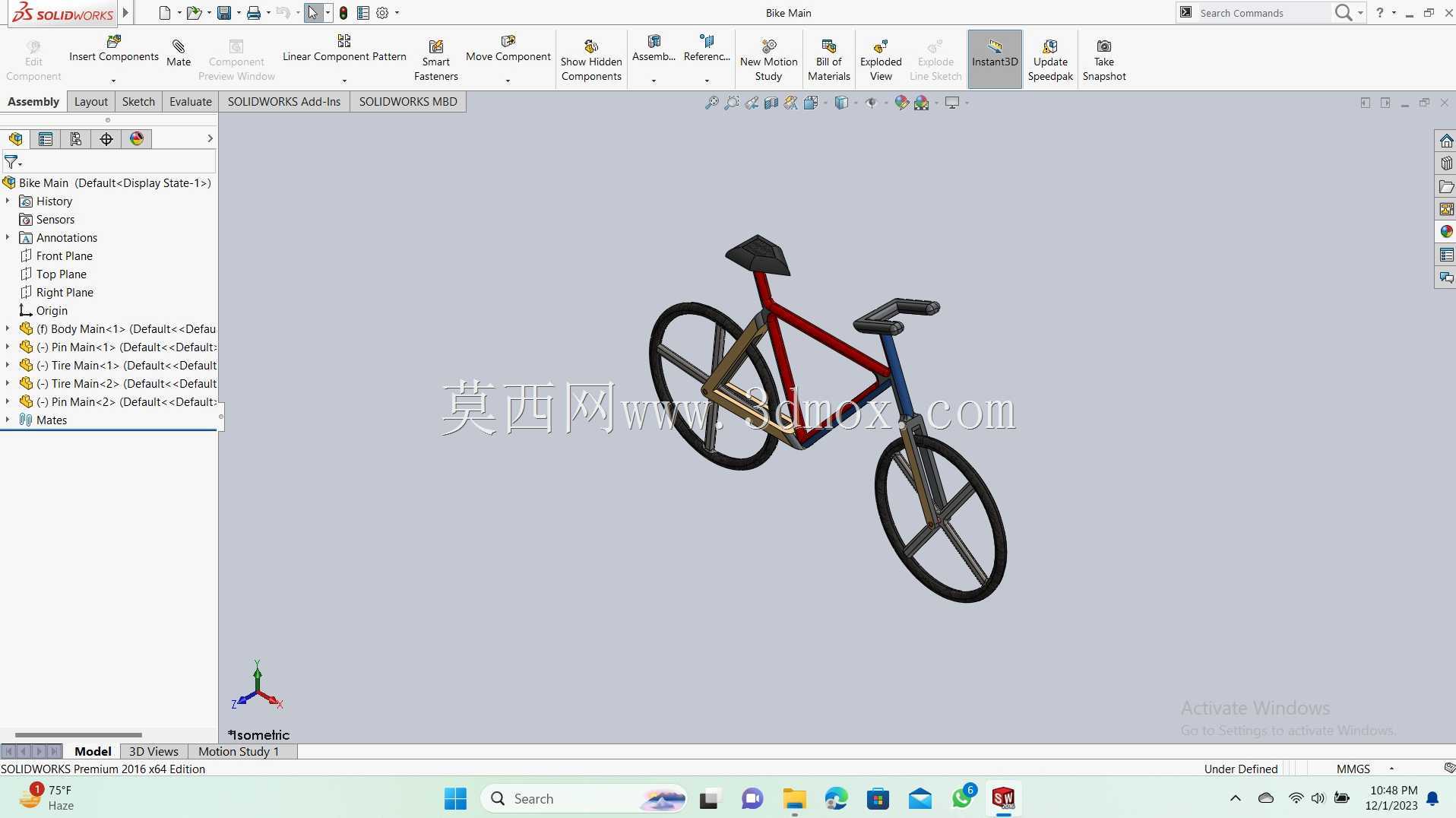Click the Zoom to Fit icon
This screenshot has height=818, width=1456.
pyautogui.click(x=711, y=103)
